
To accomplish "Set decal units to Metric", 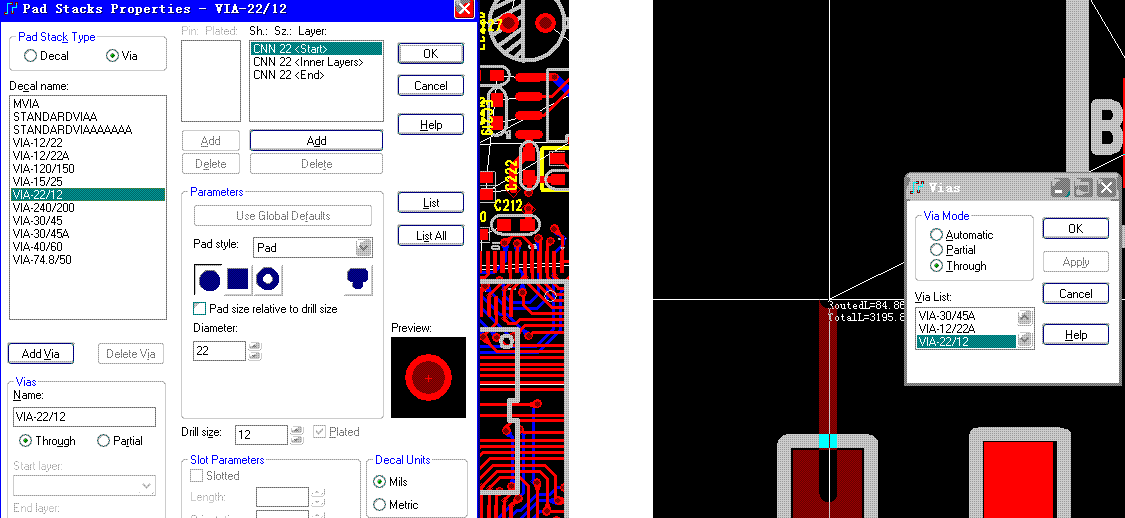I will pyautogui.click(x=380, y=504).
